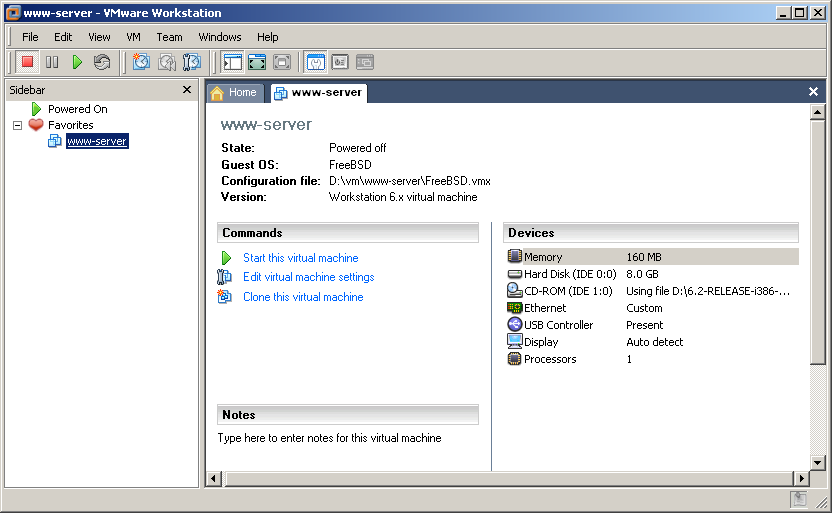Image resolution: width=832 pixels, height=513 pixels.
Task: Click Clone this virtual machine link
Action: [303, 297]
